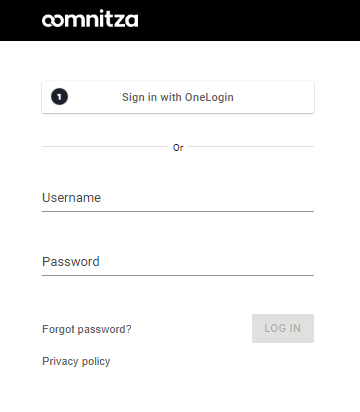Focus the Password input field
360x412 pixels.
tap(178, 262)
